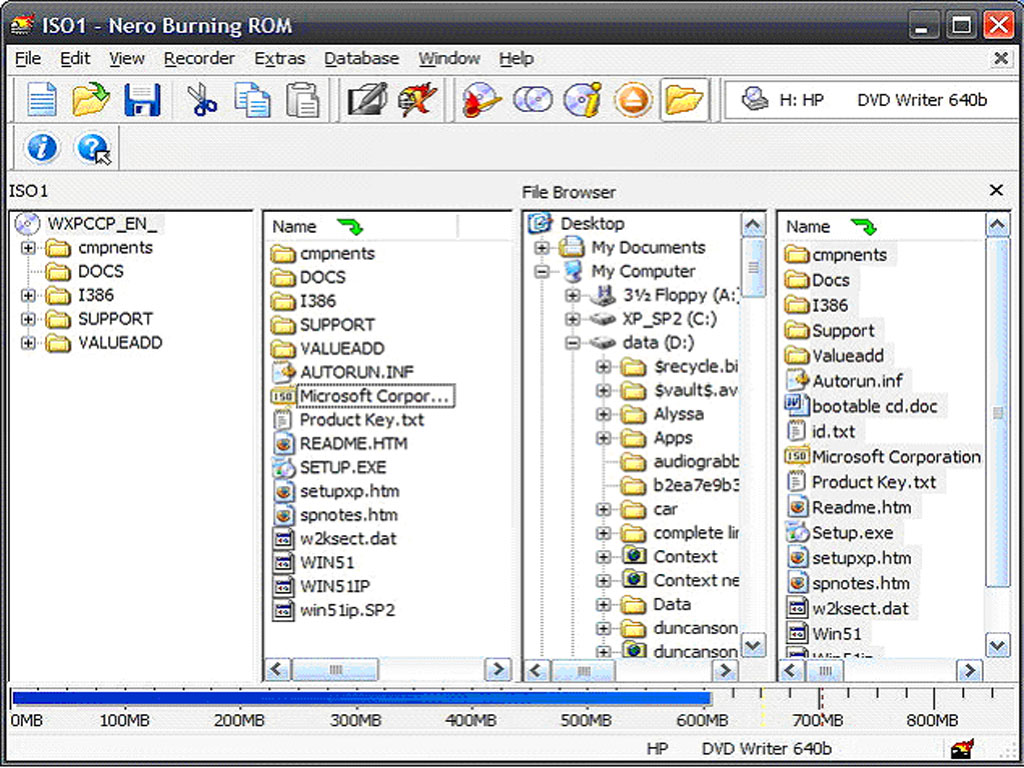The image size is (1024, 768).
Task: Open the Window menu
Action: coord(449,59)
